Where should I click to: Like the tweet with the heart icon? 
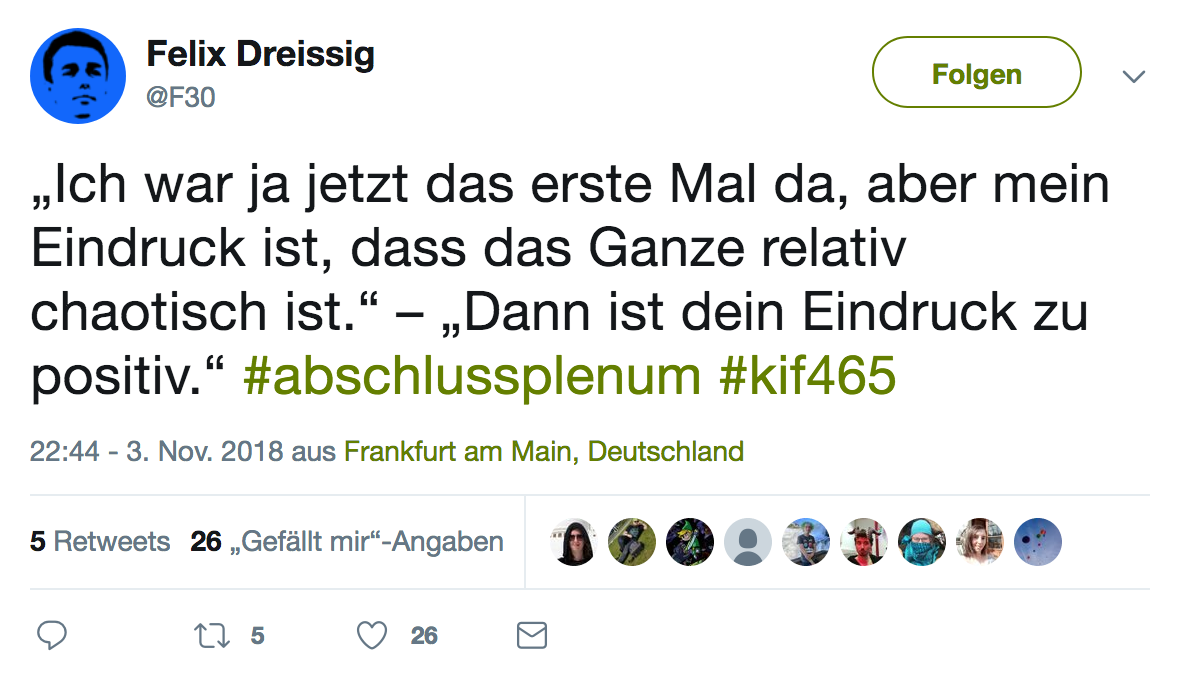point(372,635)
